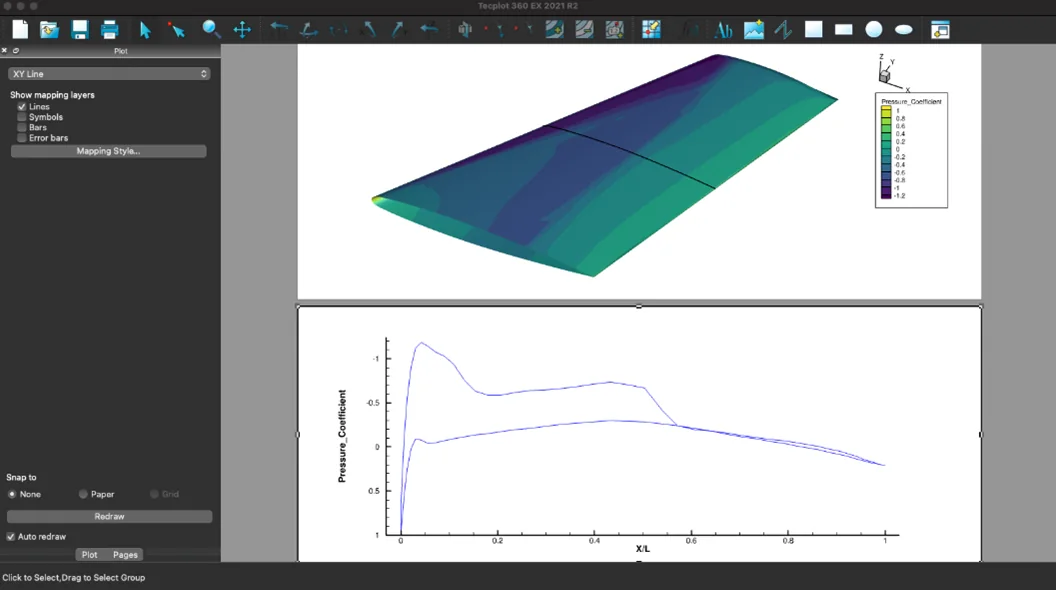Select the None snap option
This screenshot has width=1056, height=590.
[x=12, y=494]
